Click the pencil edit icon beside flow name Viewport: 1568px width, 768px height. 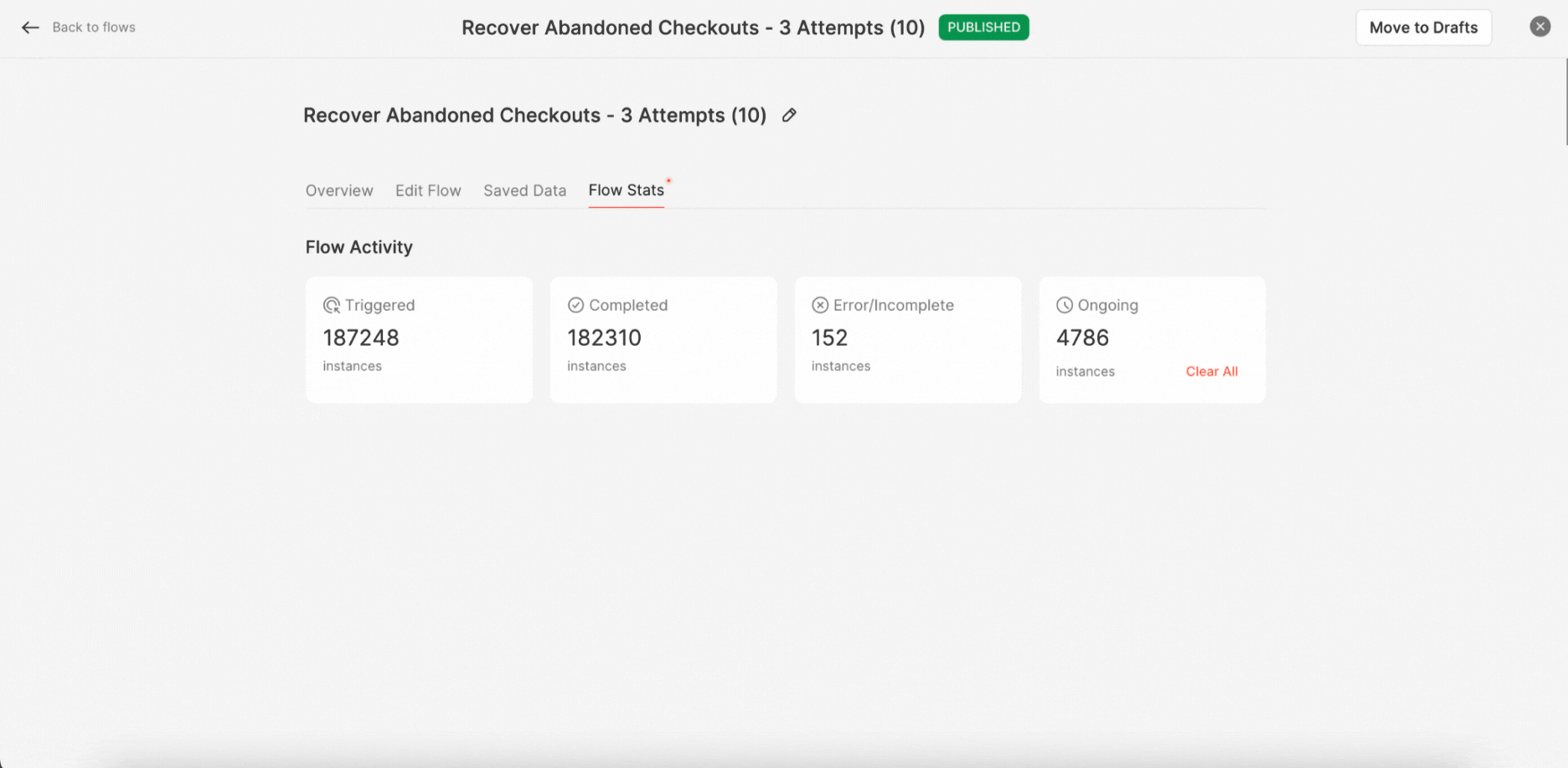pos(789,116)
